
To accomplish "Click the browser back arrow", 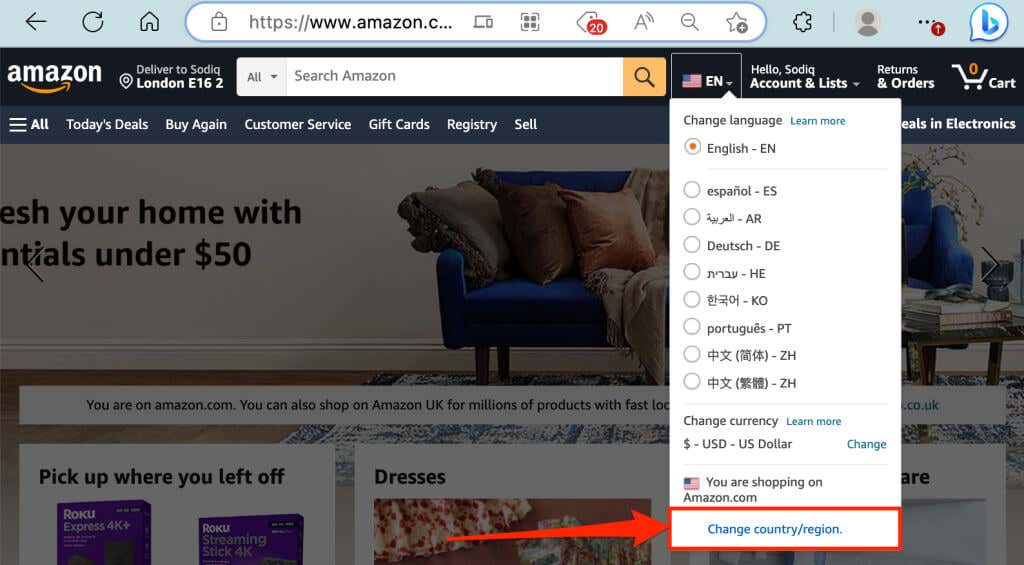I will click(x=36, y=22).
